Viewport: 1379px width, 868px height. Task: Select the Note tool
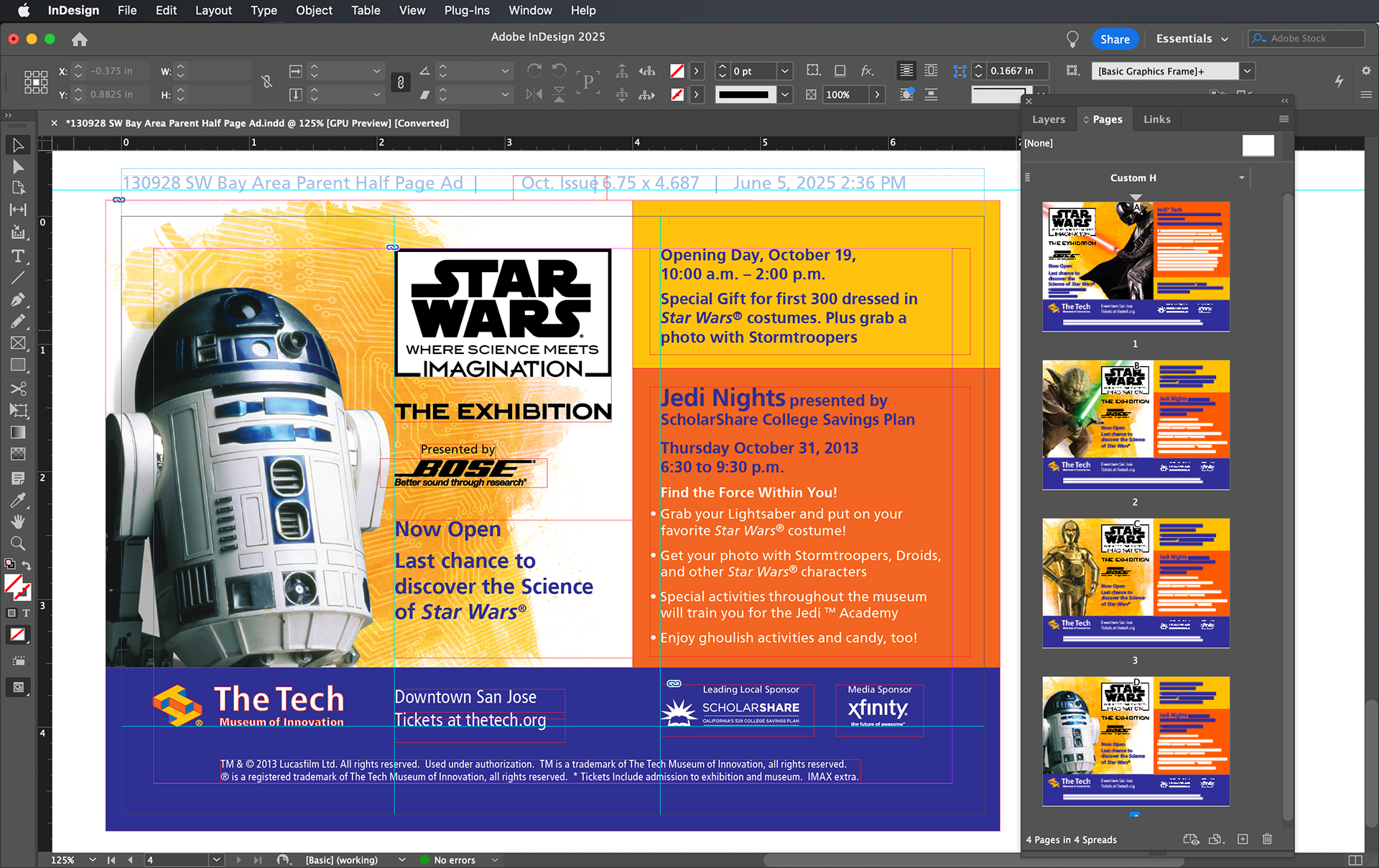pyautogui.click(x=18, y=478)
